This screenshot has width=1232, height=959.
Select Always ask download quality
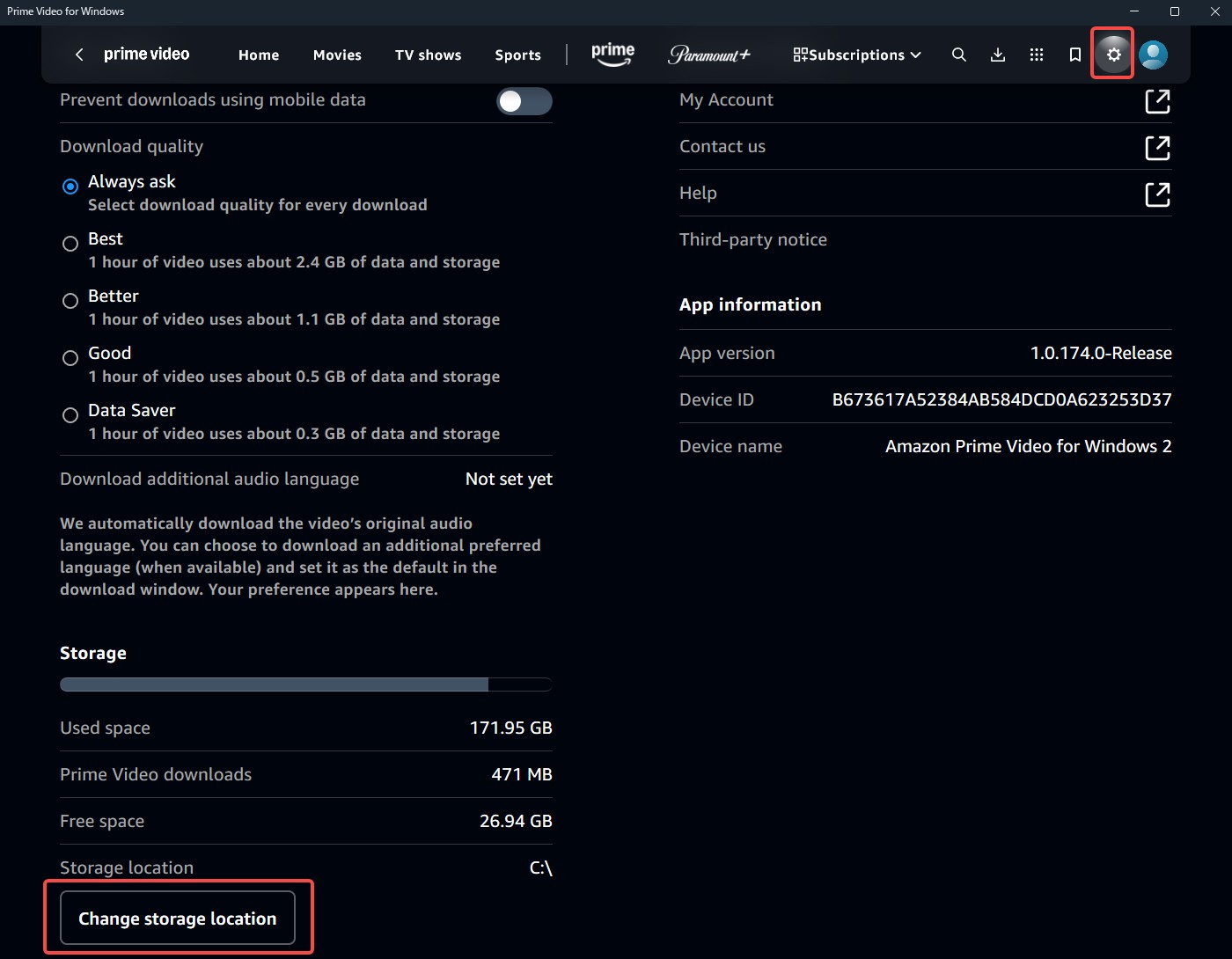[x=70, y=187]
